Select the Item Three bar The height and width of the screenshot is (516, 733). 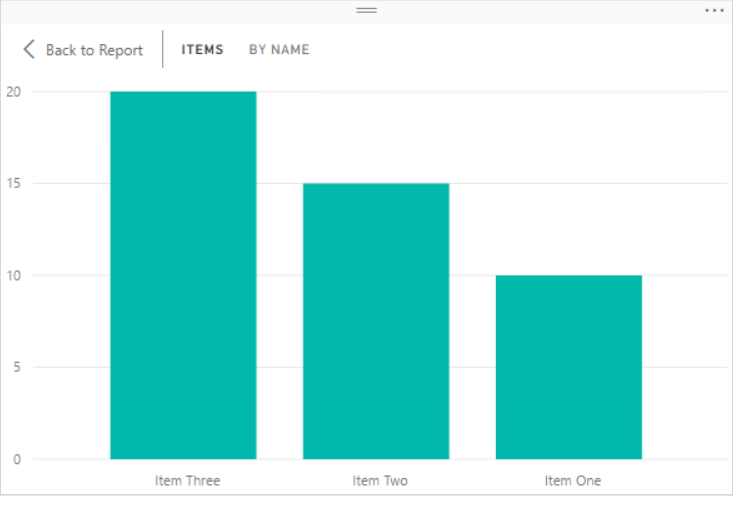coord(183,275)
